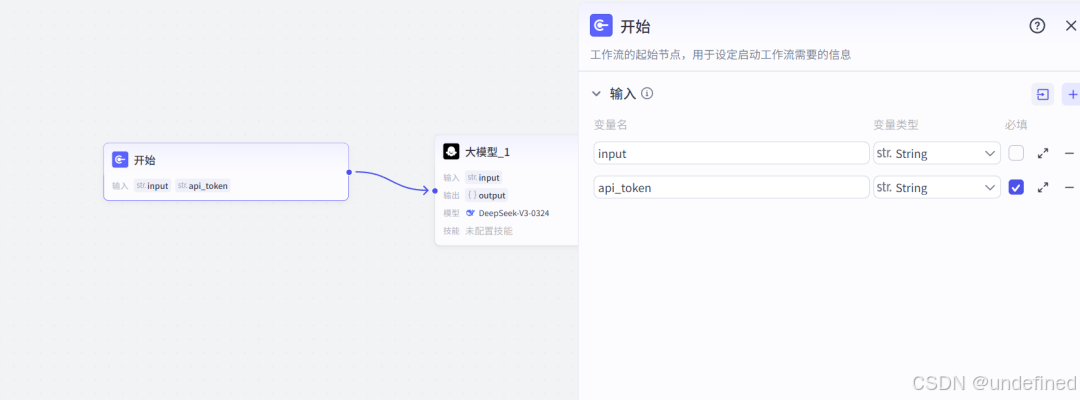Remove the input variable row
This screenshot has width=1080, height=400.
point(1069,154)
